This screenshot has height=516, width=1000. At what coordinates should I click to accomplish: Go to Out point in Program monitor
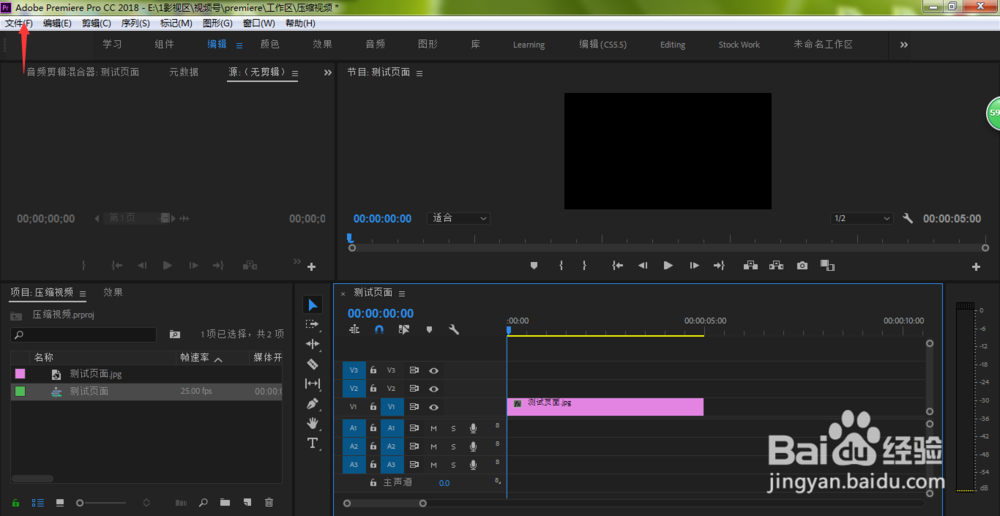pyautogui.click(x=719, y=265)
